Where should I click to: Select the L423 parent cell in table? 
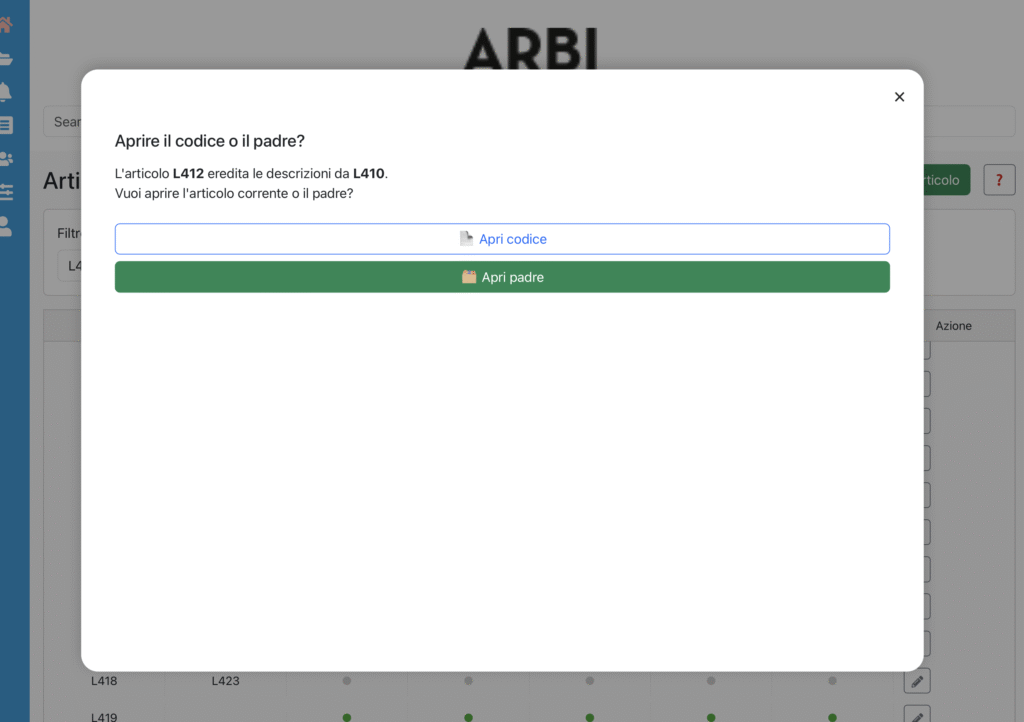(225, 681)
